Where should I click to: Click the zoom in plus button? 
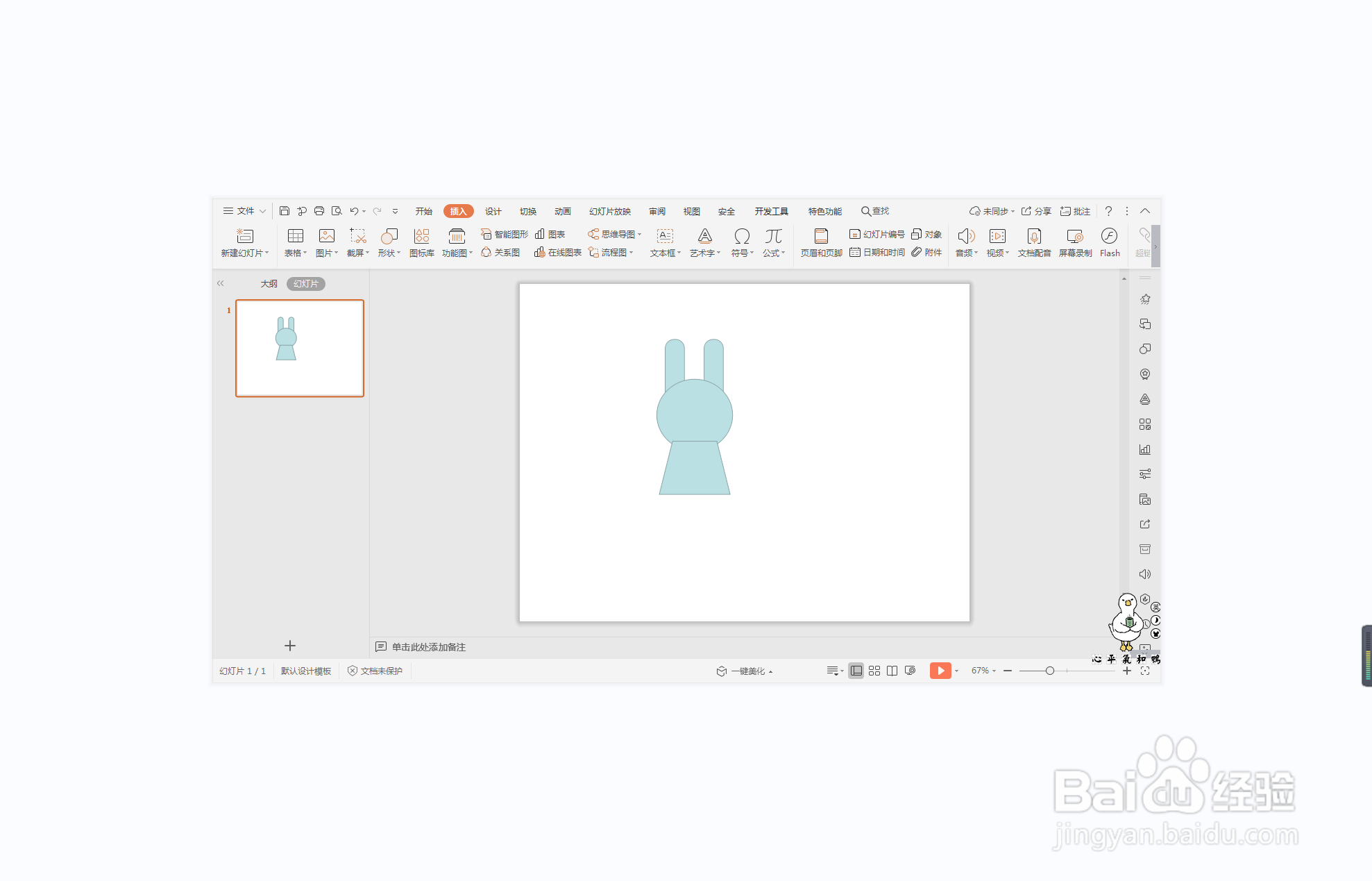(1127, 671)
